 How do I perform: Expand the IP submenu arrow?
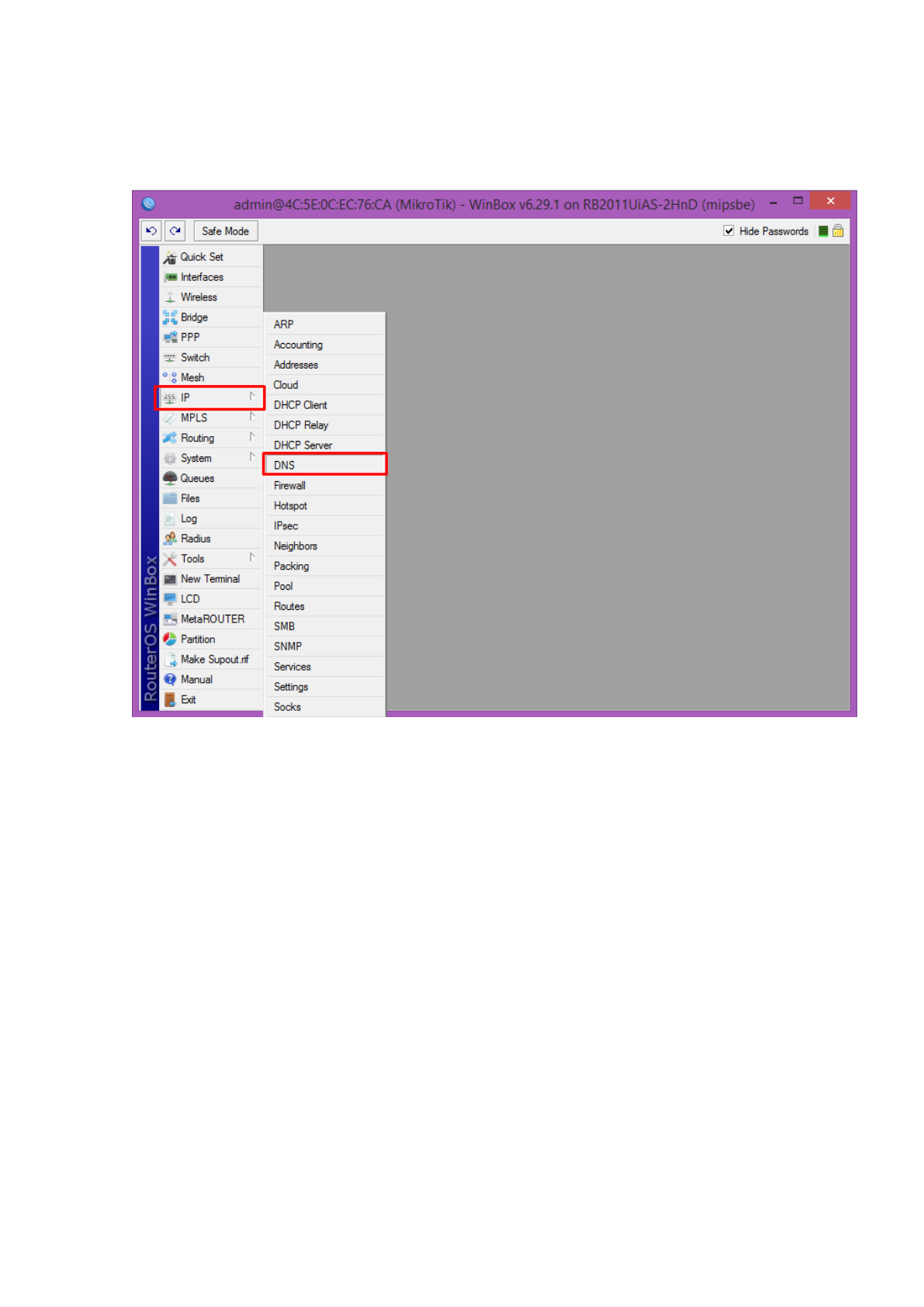[252, 397]
